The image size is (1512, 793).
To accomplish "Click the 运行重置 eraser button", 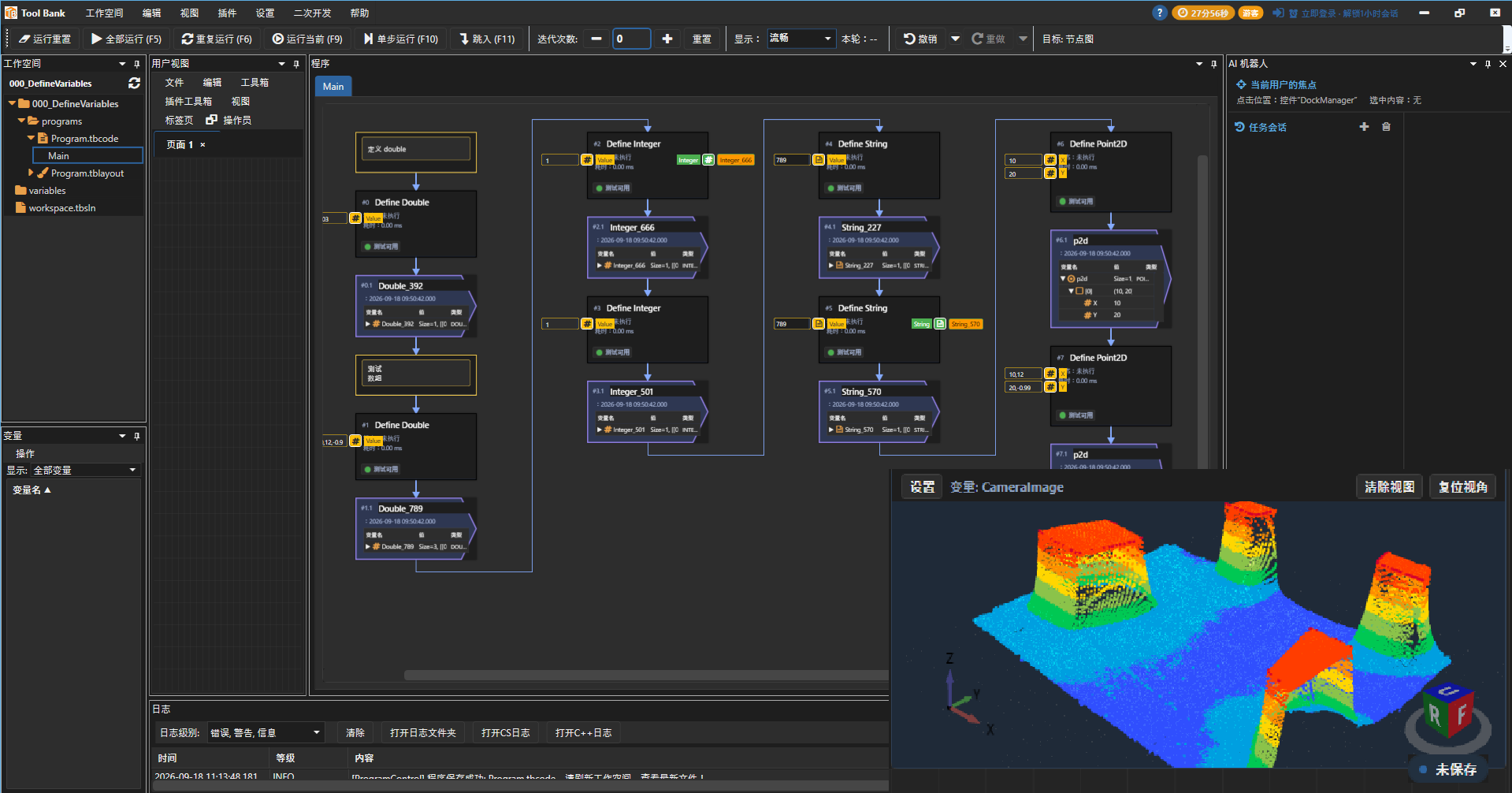I will (45, 39).
